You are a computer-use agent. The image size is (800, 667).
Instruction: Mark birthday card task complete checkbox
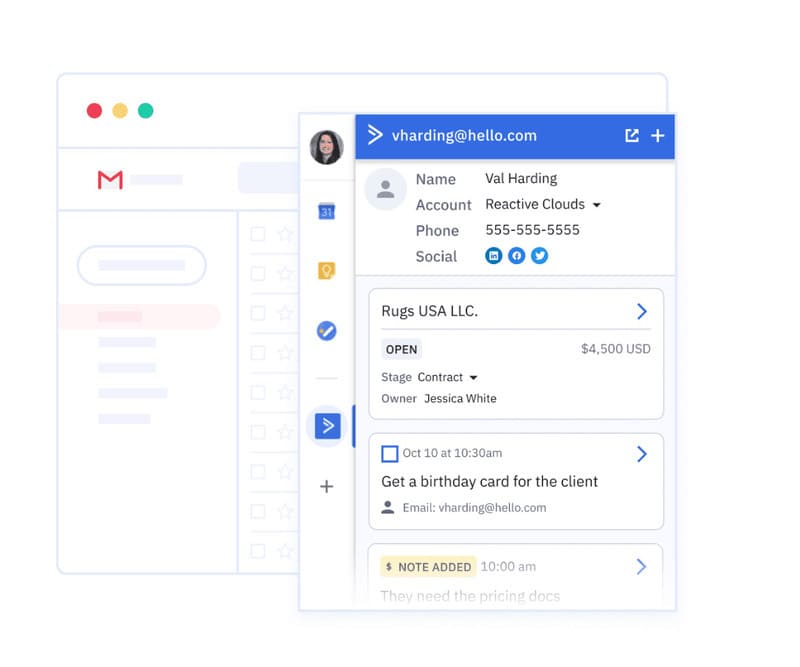[390, 454]
